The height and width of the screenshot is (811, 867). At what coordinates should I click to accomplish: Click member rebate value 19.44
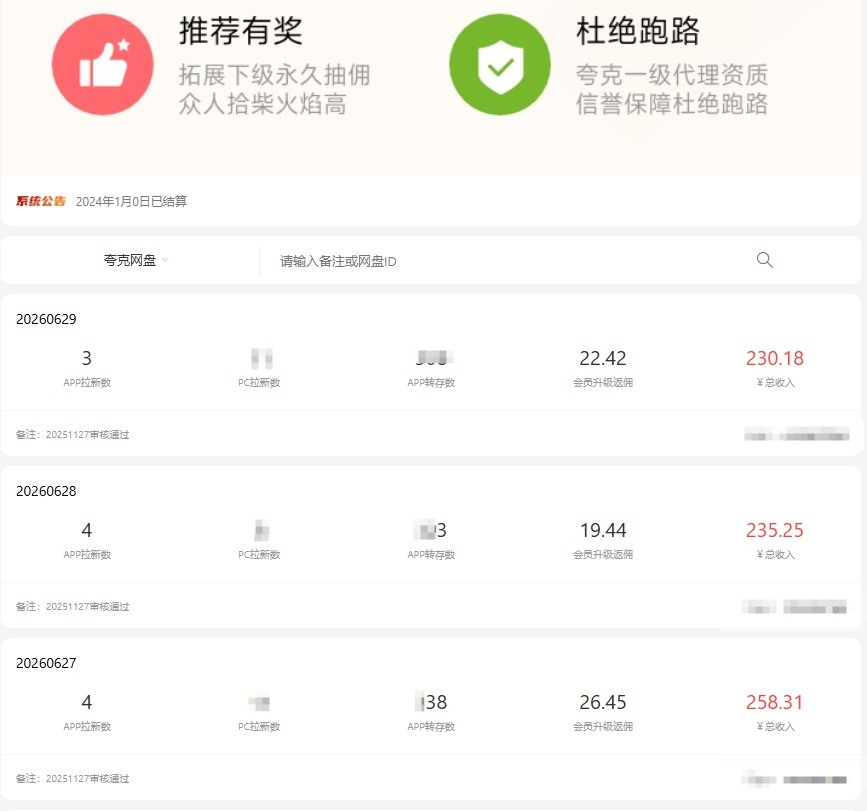[x=603, y=530]
